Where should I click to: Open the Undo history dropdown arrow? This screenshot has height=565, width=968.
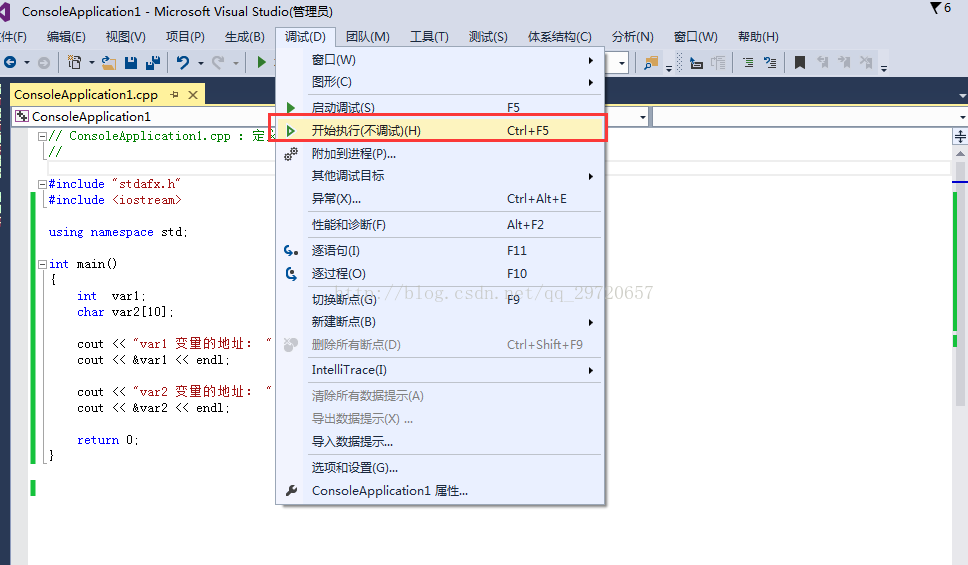tap(201, 62)
